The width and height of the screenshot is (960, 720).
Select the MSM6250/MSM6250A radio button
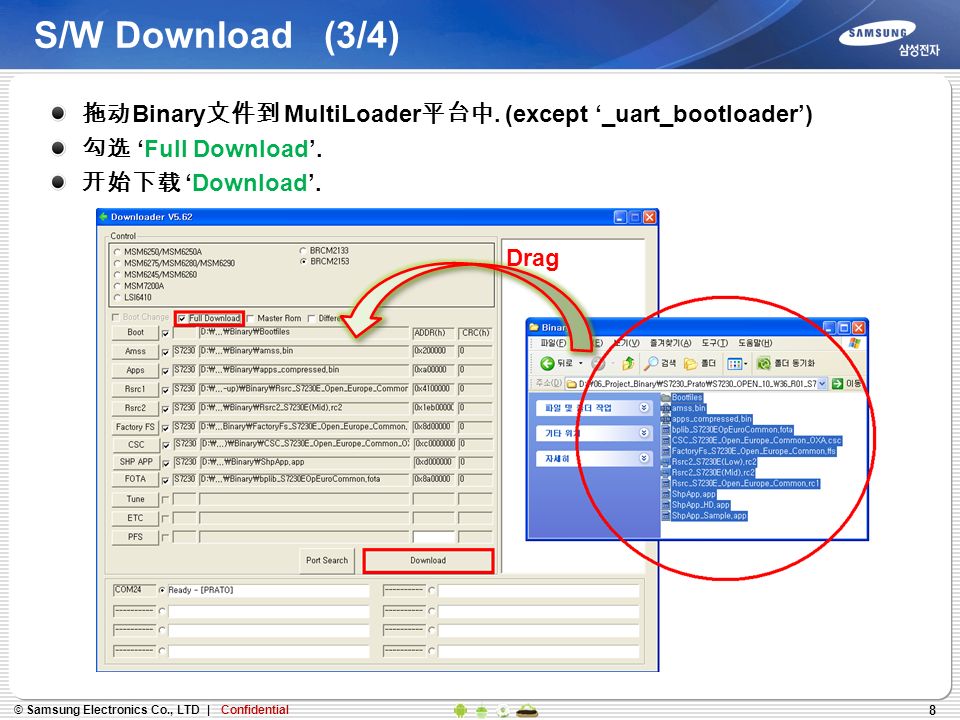117,252
